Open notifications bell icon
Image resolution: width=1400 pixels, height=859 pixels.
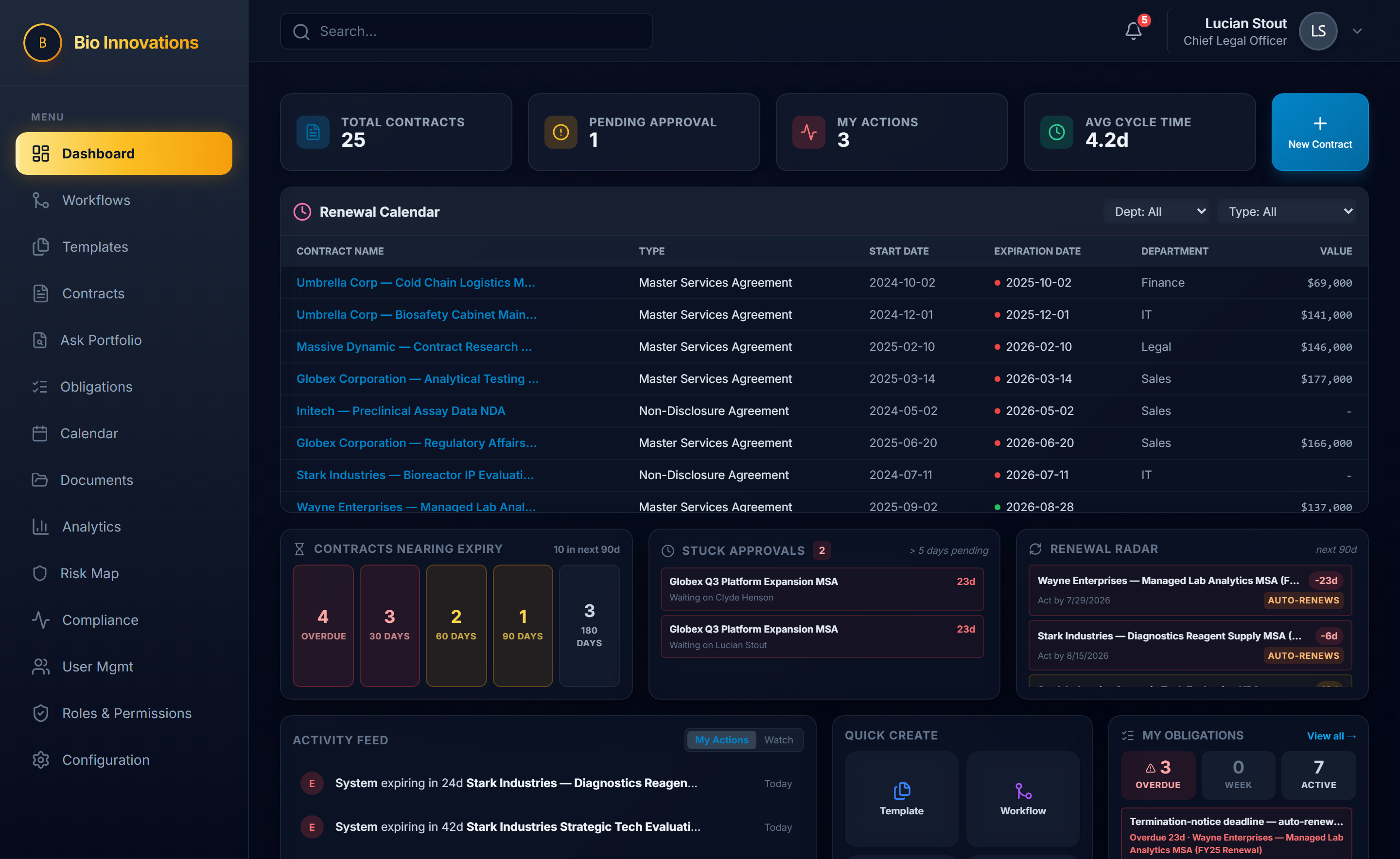[x=1133, y=31]
